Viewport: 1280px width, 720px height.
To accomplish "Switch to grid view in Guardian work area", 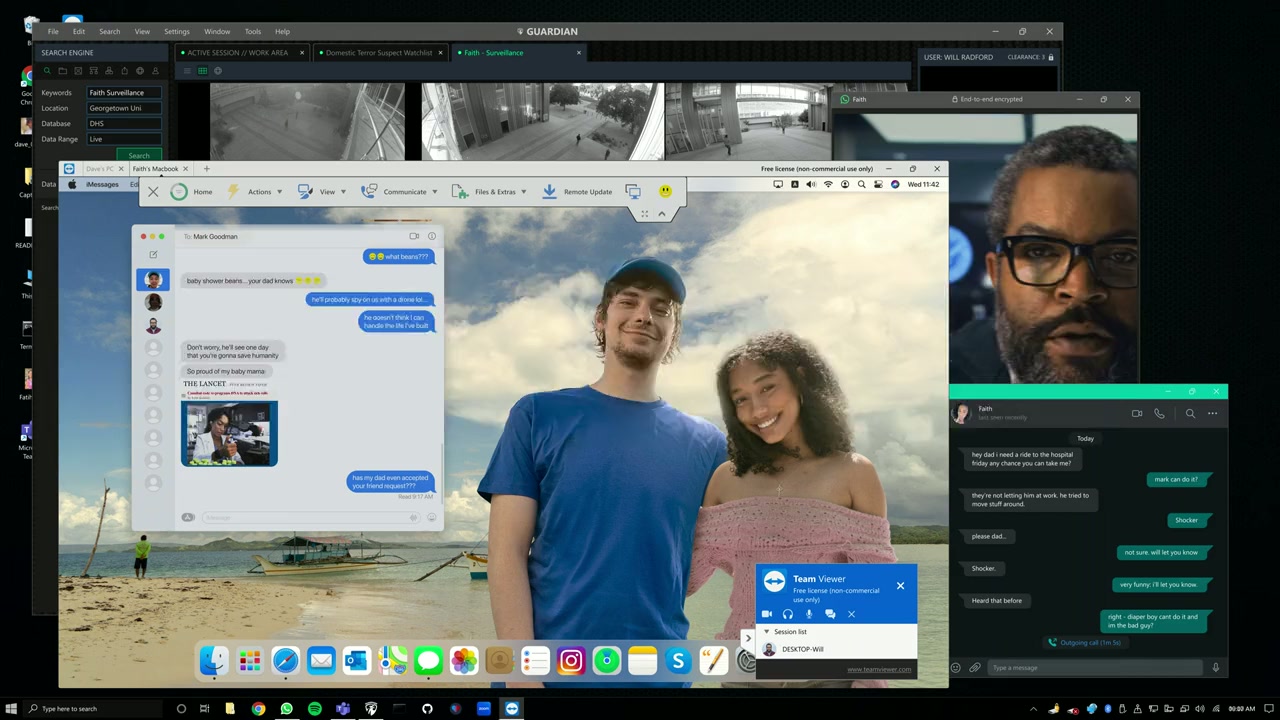I will tap(202, 71).
